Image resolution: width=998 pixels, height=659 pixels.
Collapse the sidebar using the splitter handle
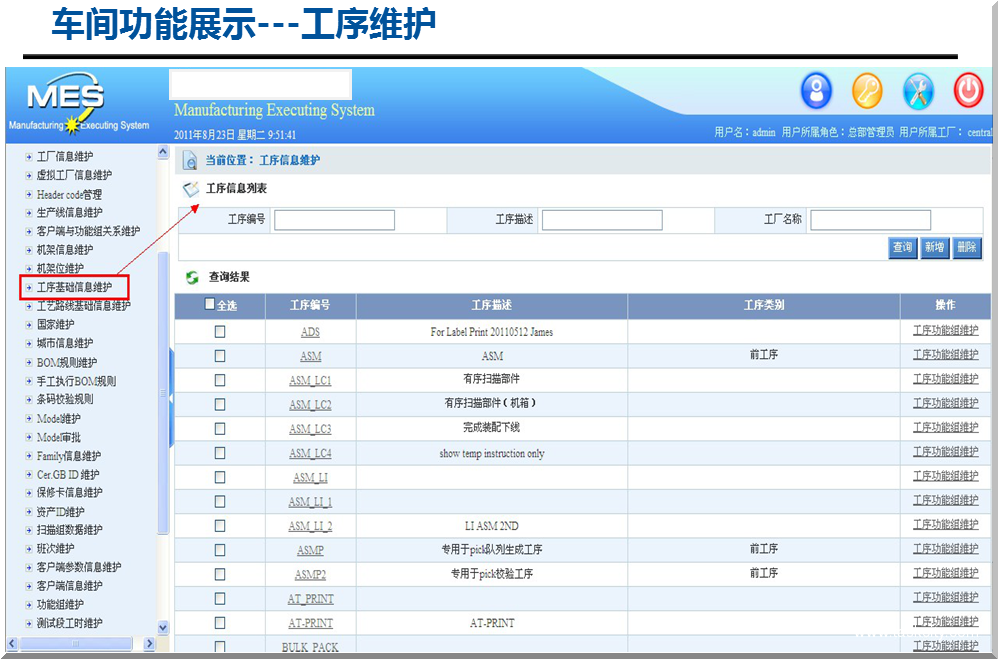click(x=170, y=398)
